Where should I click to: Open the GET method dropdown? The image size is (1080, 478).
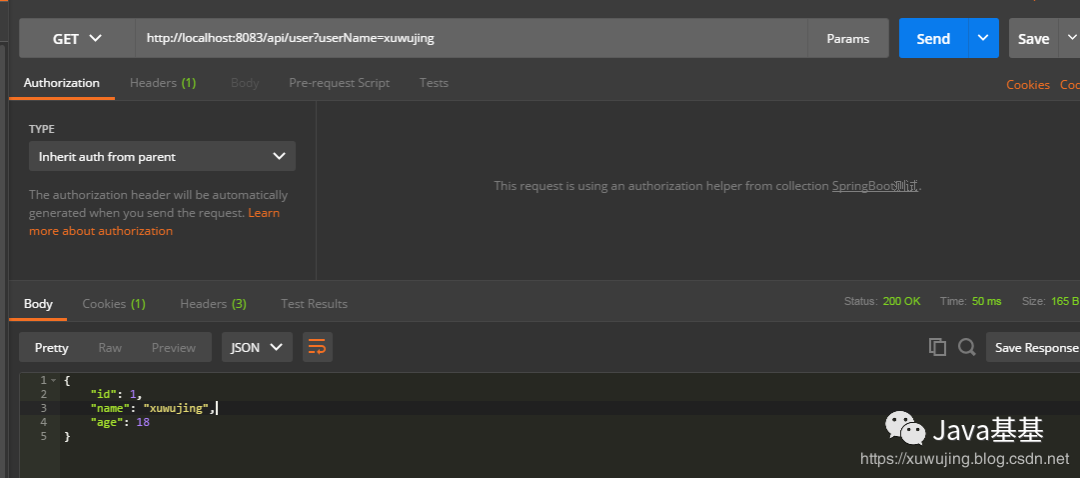click(77, 39)
